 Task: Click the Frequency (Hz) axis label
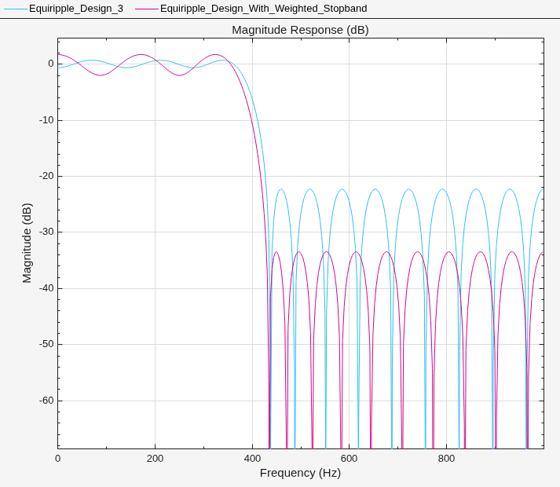(300, 473)
